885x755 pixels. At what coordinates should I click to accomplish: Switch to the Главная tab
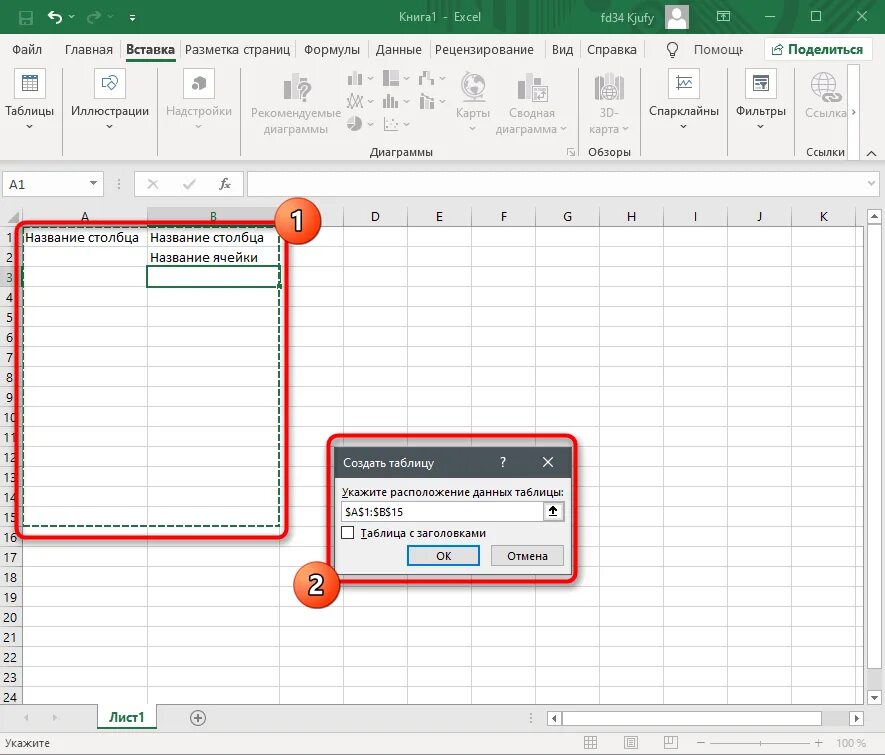89,50
